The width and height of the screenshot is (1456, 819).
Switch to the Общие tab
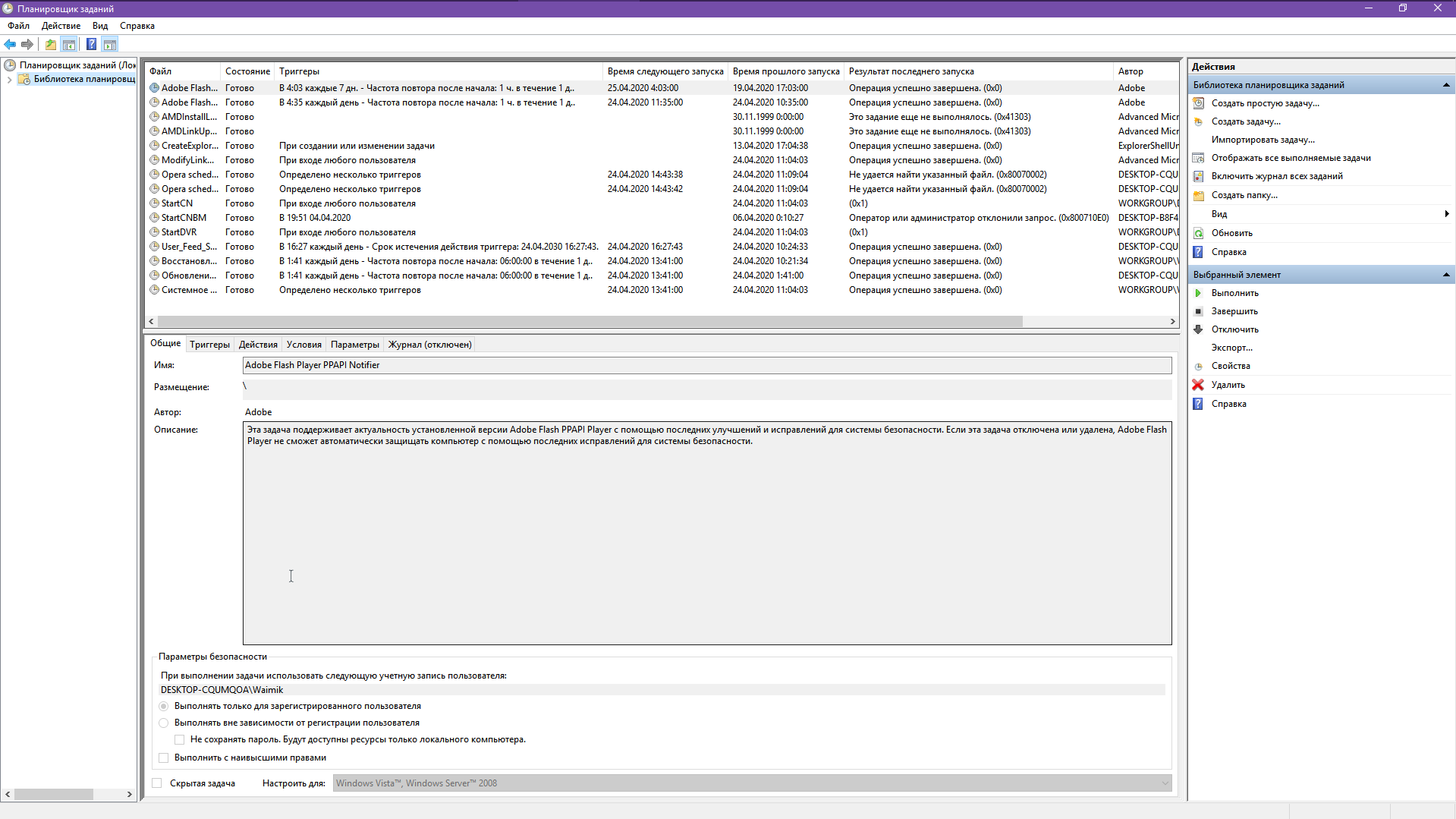point(165,343)
